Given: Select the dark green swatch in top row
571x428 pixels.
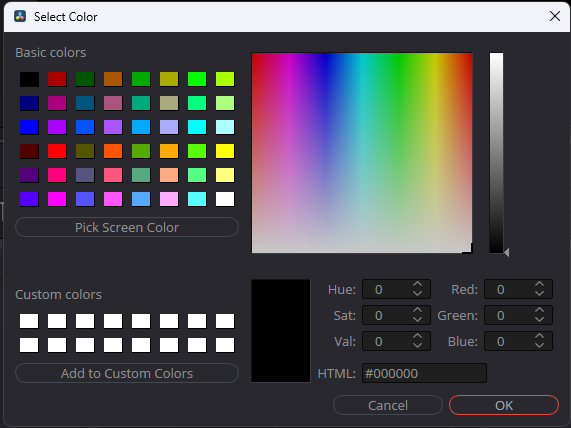Looking at the screenshot, I should [x=85, y=79].
